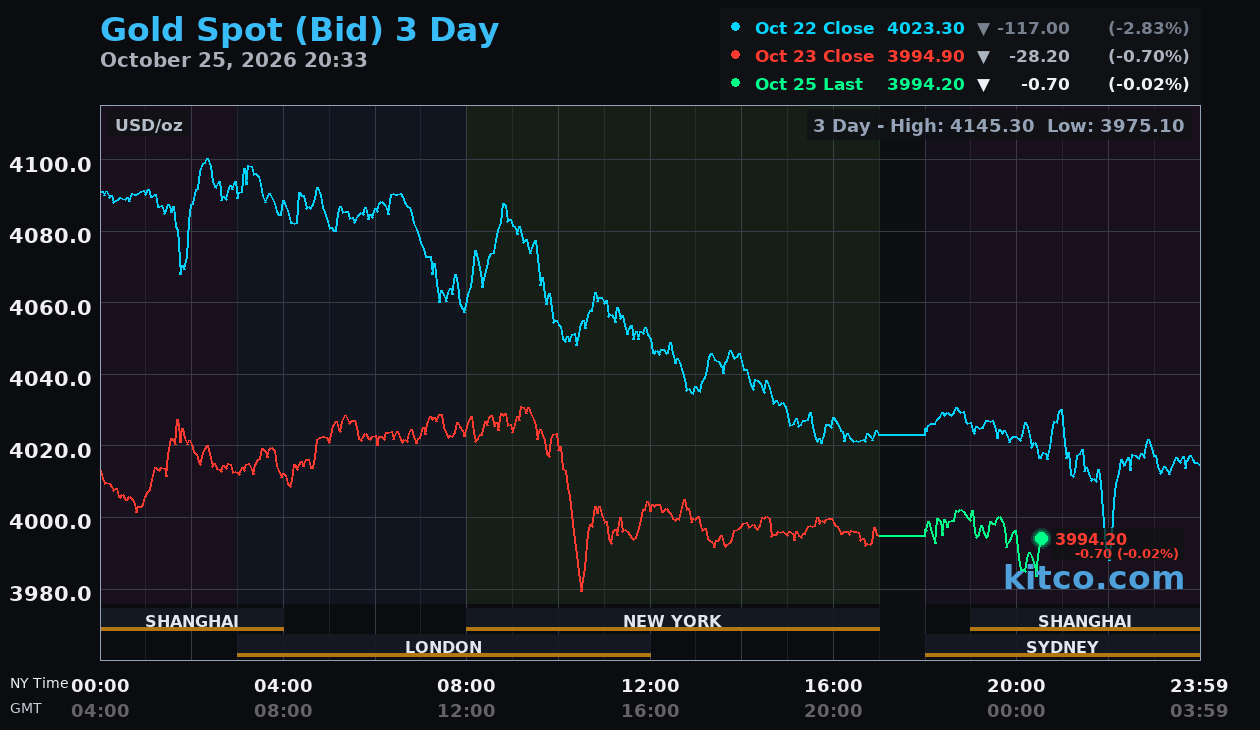Click the blue Oct 22 Close legend dot
Screen dimensions: 1260x730
tap(736, 27)
